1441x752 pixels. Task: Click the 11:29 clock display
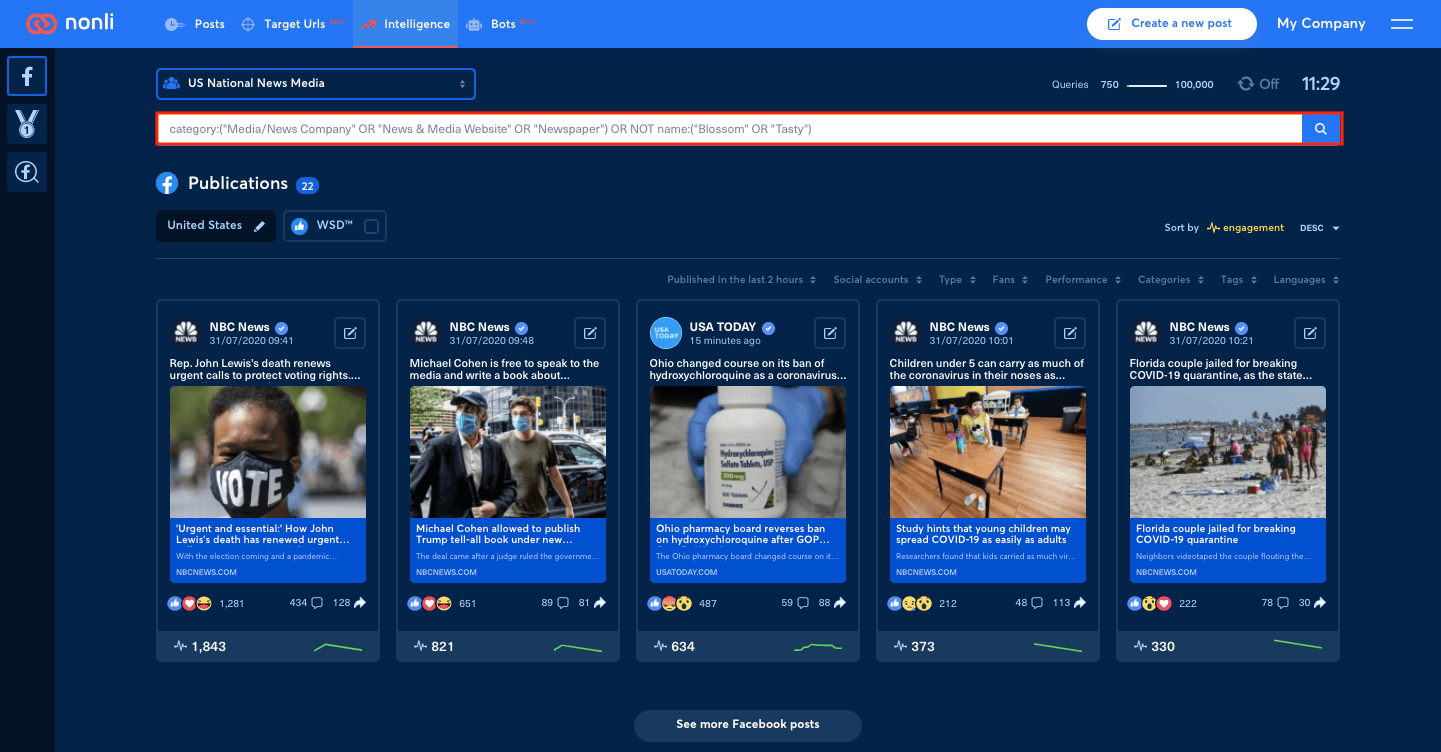[1321, 84]
